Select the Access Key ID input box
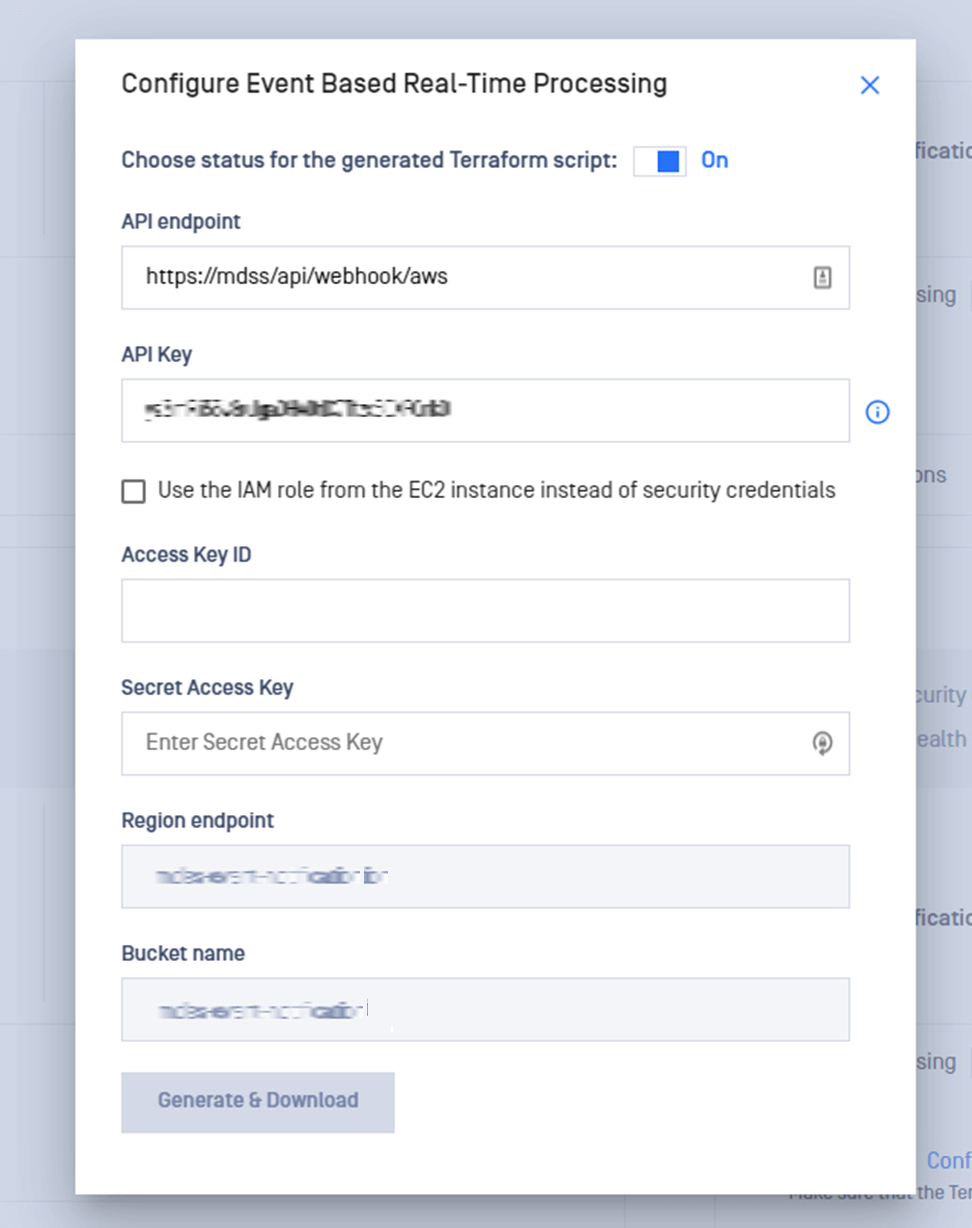Image resolution: width=972 pixels, height=1228 pixels. [486, 610]
